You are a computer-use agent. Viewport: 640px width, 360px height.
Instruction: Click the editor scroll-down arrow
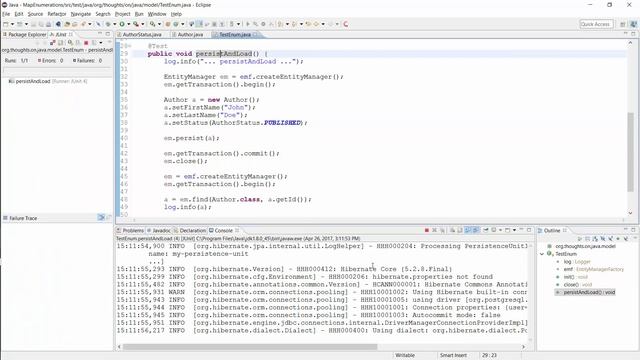click(631, 213)
